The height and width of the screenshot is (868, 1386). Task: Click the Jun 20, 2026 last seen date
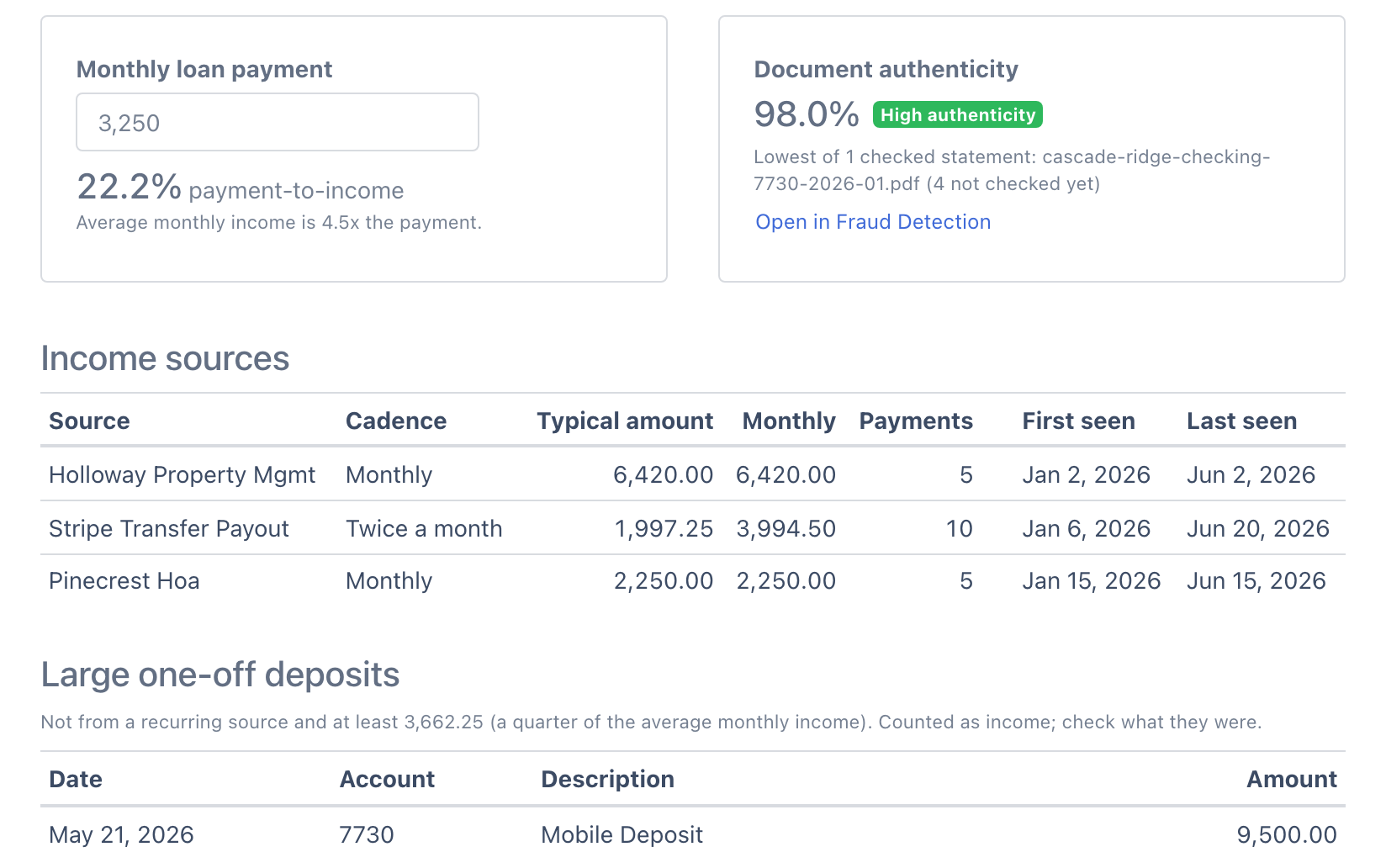1258,528
